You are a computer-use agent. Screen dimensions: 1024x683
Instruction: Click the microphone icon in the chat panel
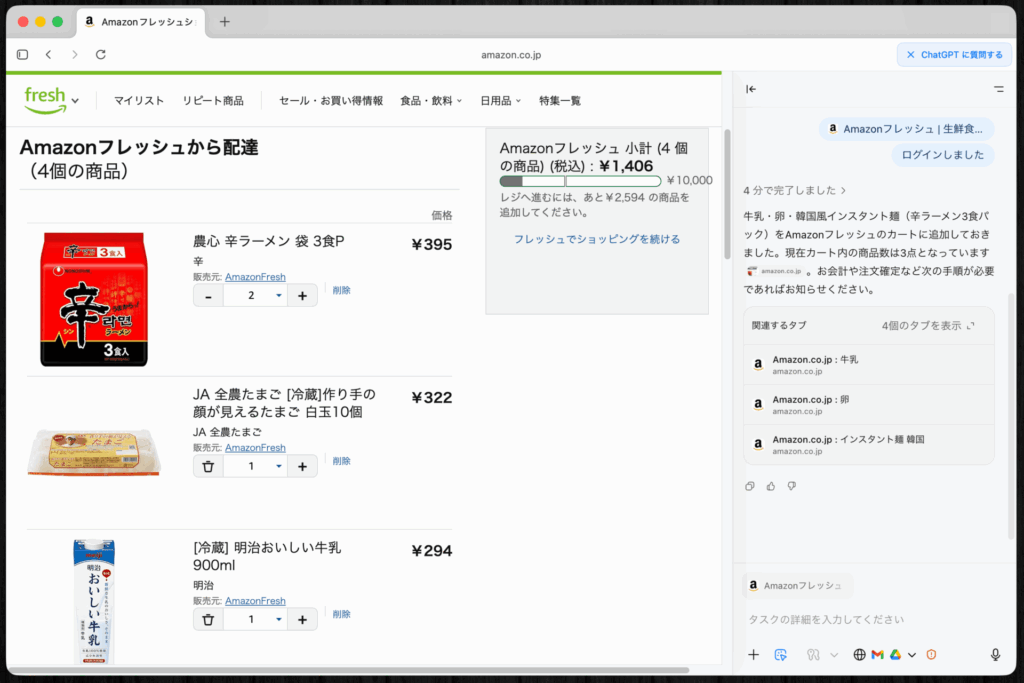click(995, 655)
